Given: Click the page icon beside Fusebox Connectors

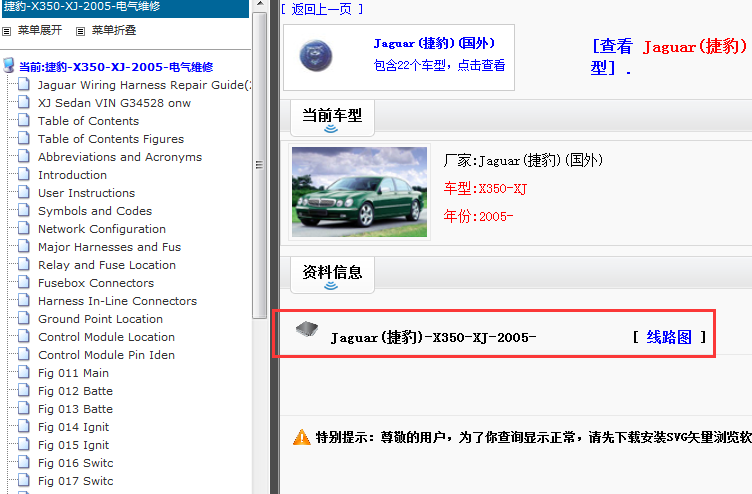Looking at the screenshot, I should pyautogui.click(x=24, y=282).
